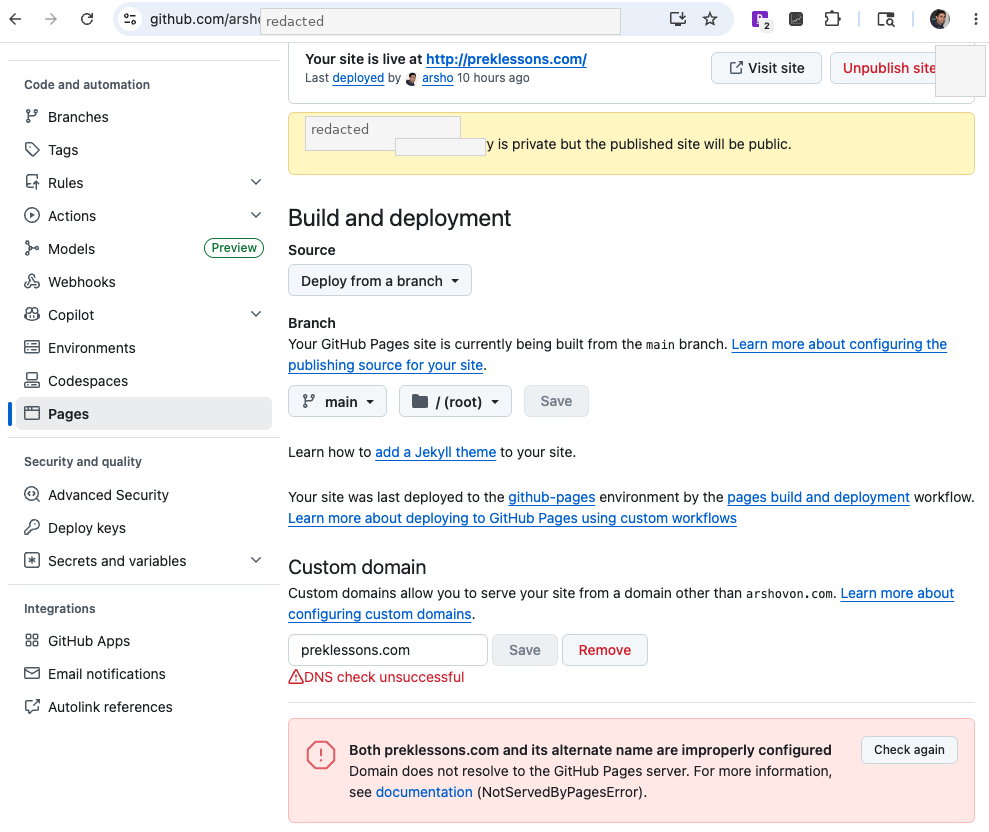Open the / (root) folder dropdown
989x832 pixels.
(455, 401)
